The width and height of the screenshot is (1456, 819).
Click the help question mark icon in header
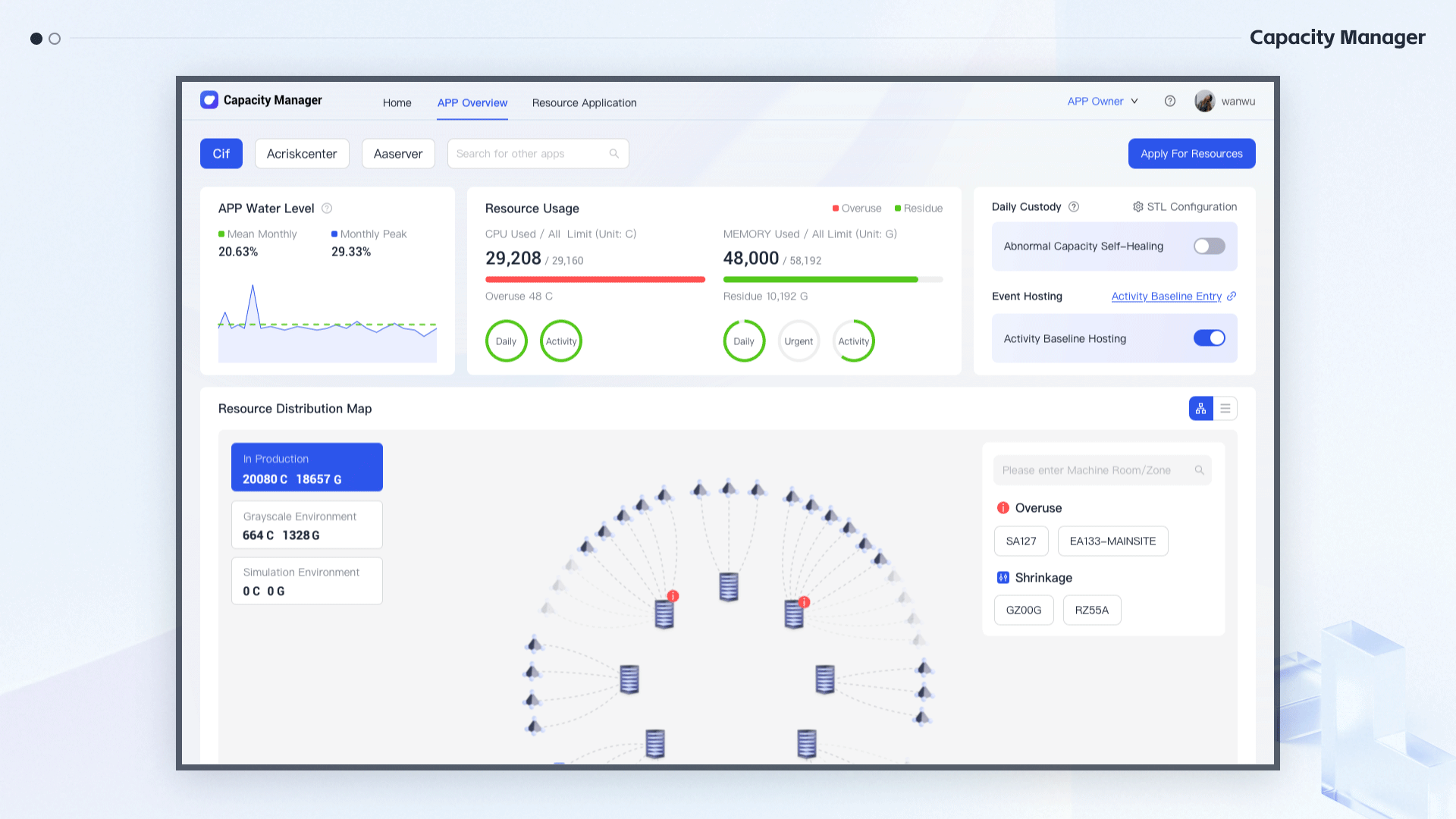coord(1170,101)
